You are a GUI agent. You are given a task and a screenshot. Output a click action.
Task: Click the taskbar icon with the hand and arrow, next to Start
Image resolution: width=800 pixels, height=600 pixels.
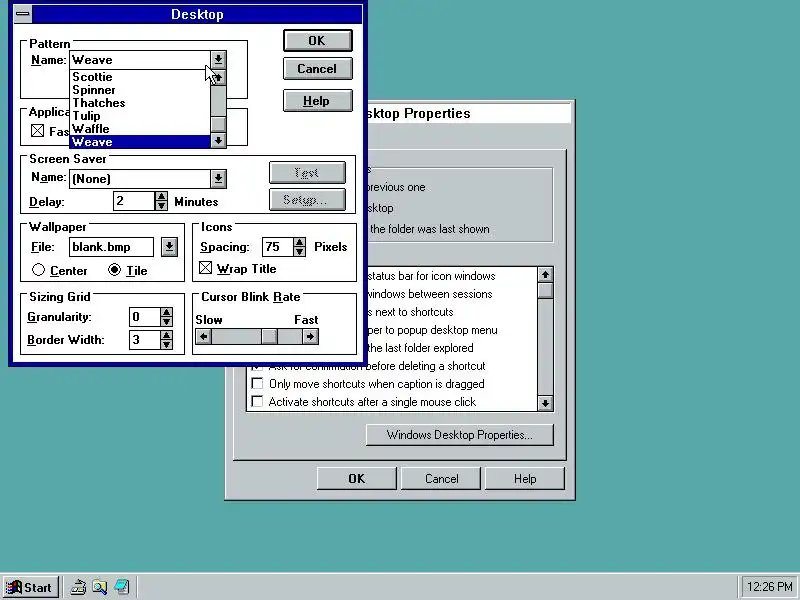[x=78, y=587]
